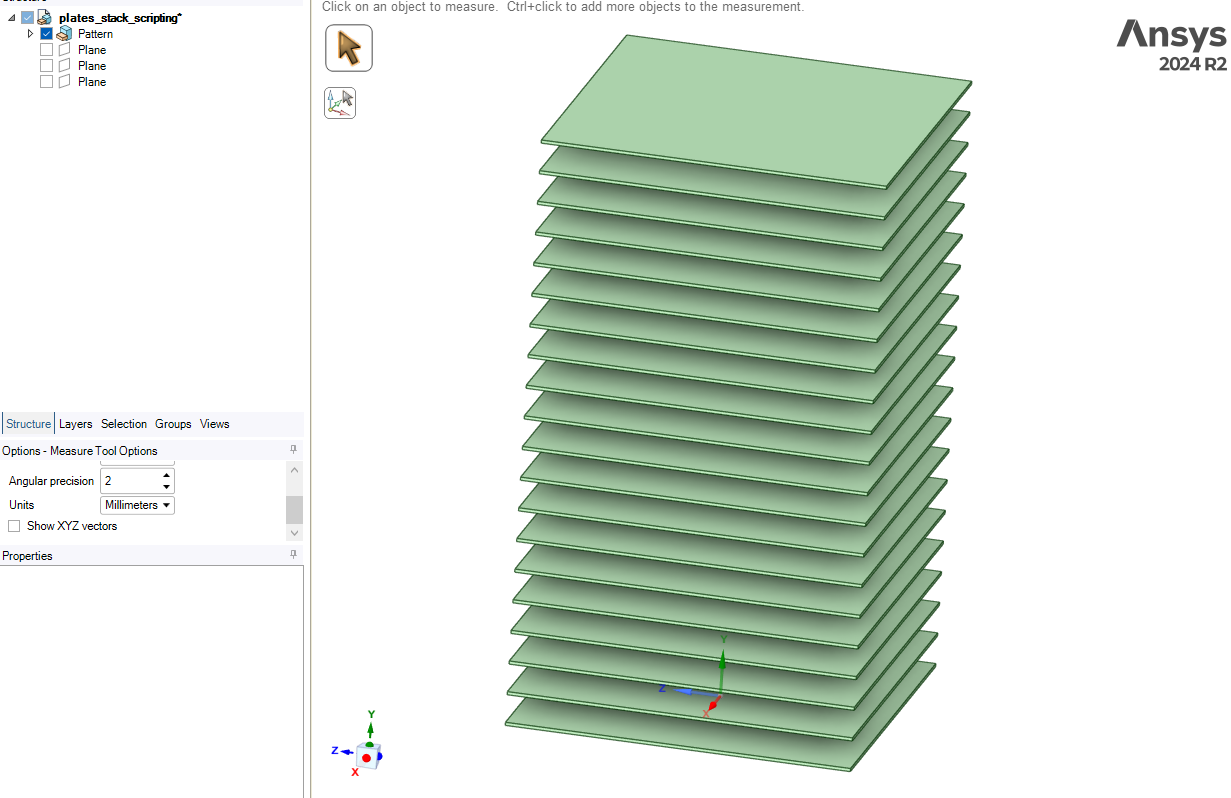Click the Ansys 2024 R2 logo

(x=1171, y=46)
